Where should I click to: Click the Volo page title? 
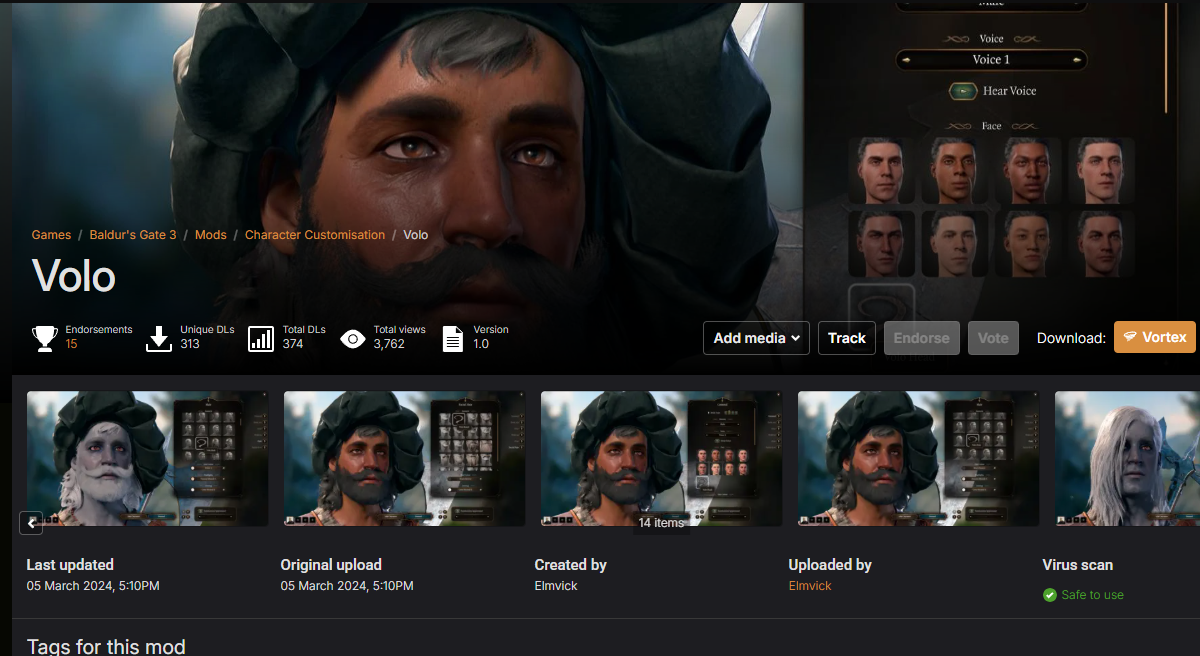point(74,276)
